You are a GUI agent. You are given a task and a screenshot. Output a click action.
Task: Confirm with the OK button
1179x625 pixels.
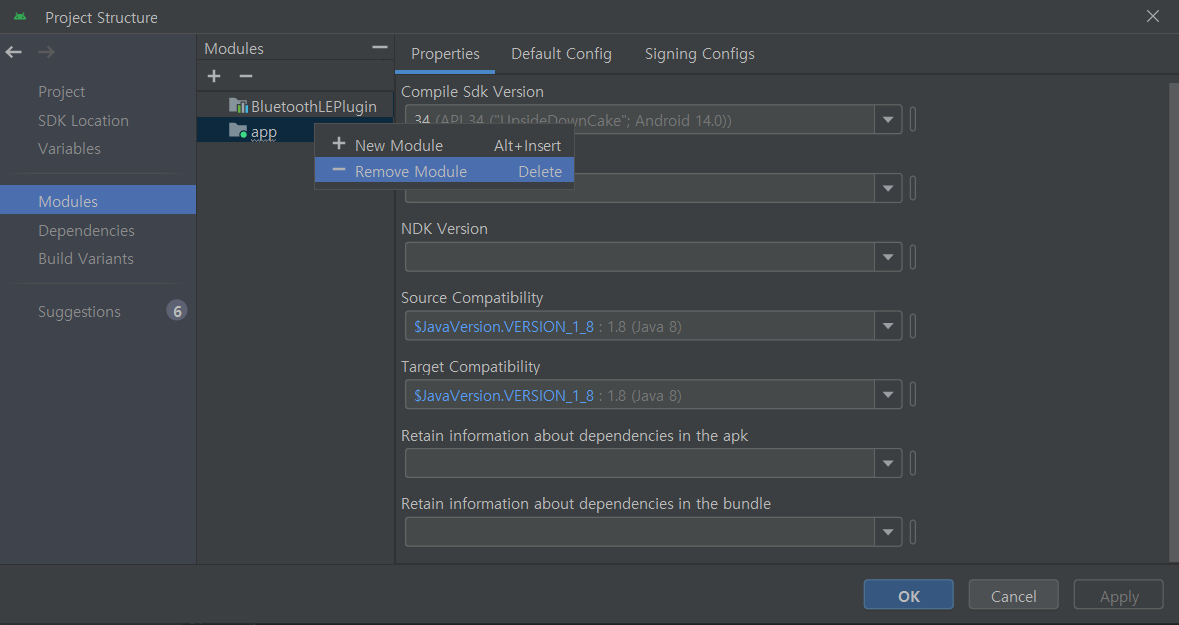(x=908, y=596)
